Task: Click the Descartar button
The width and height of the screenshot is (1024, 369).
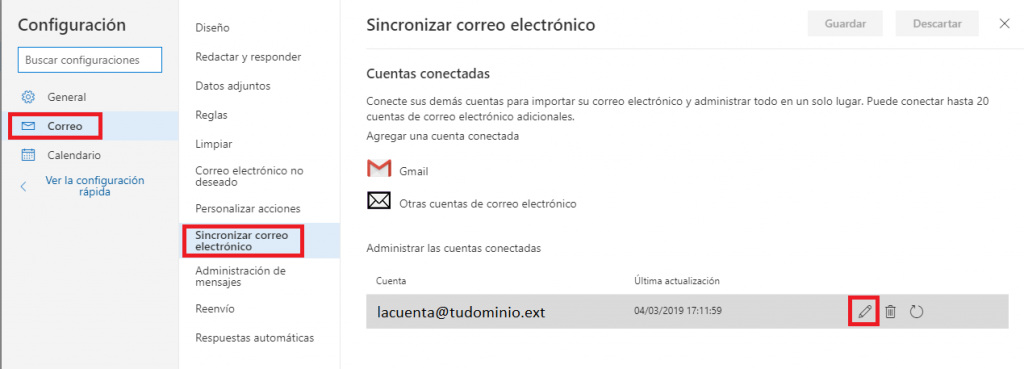Action: click(937, 24)
